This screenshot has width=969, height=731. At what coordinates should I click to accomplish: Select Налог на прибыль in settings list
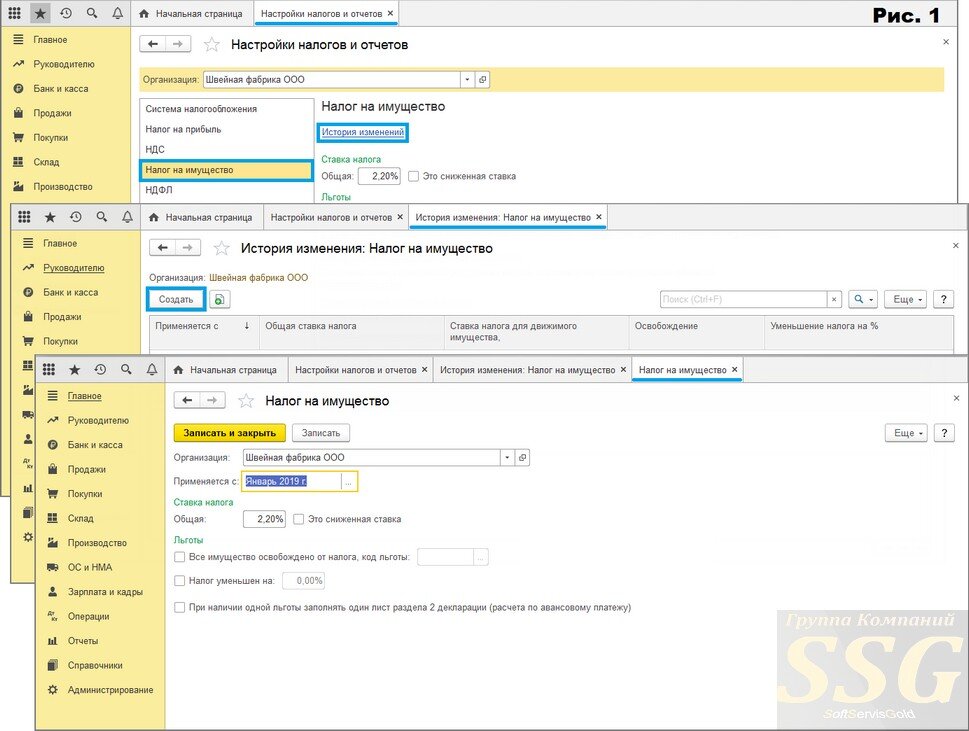pos(226,129)
